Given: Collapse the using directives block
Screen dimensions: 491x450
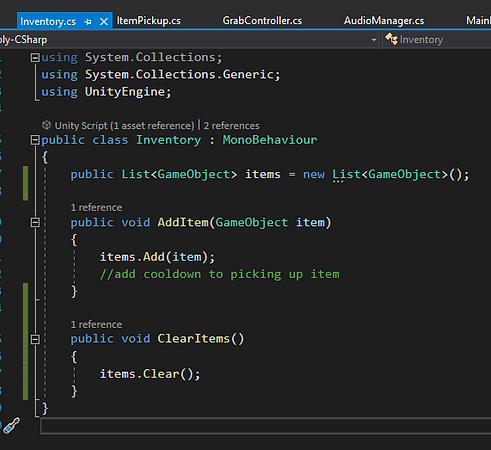Looking at the screenshot, I should click(35, 58).
